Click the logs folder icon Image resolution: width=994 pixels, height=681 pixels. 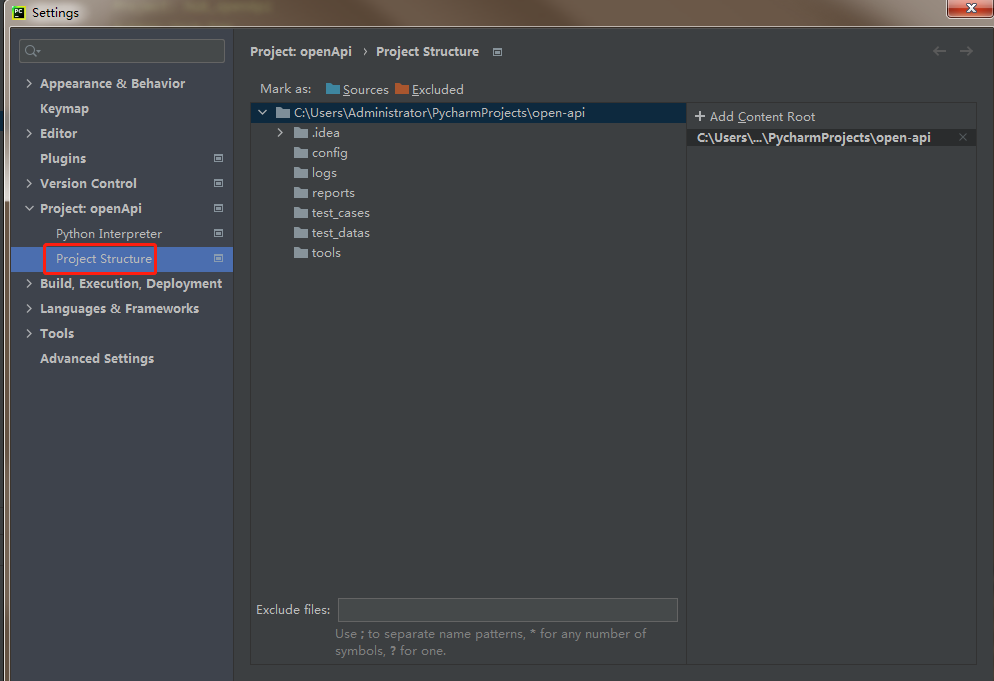(x=301, y=172)
